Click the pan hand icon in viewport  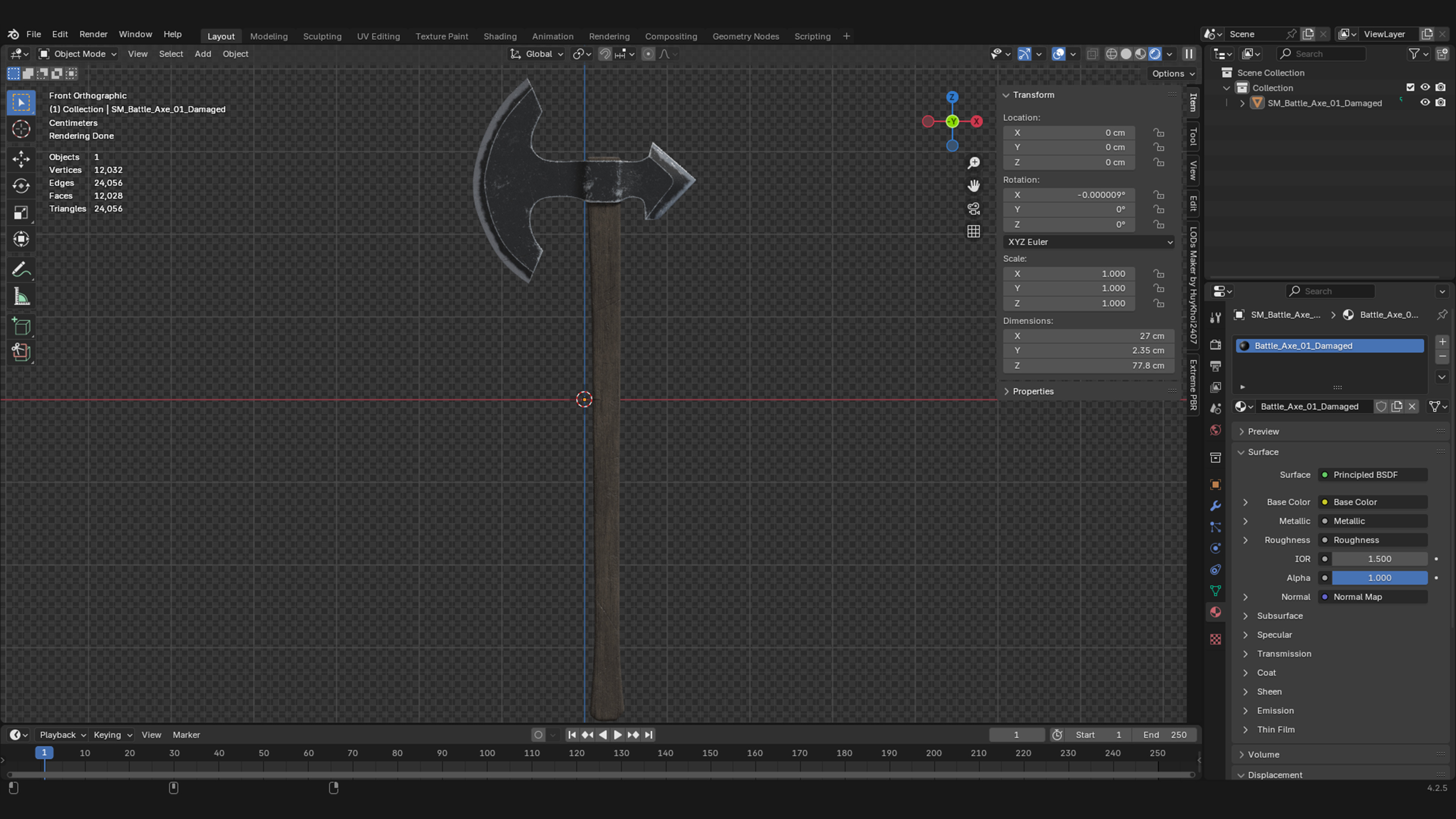tap(973, 186)
